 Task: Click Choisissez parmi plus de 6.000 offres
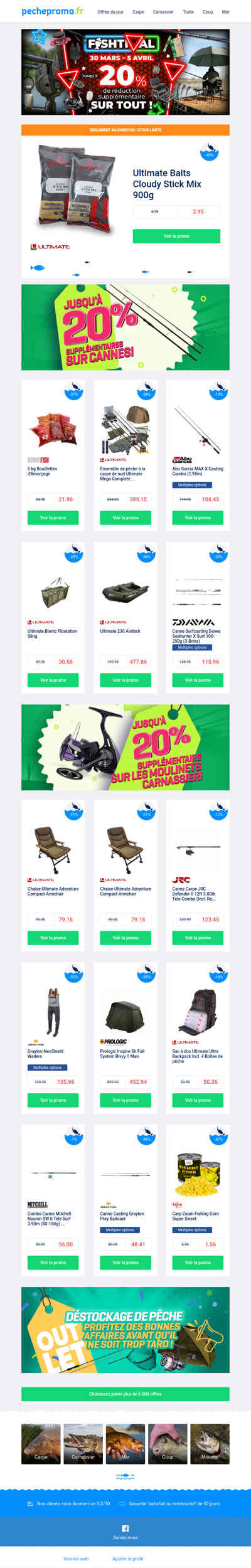tap(125, 1394)
